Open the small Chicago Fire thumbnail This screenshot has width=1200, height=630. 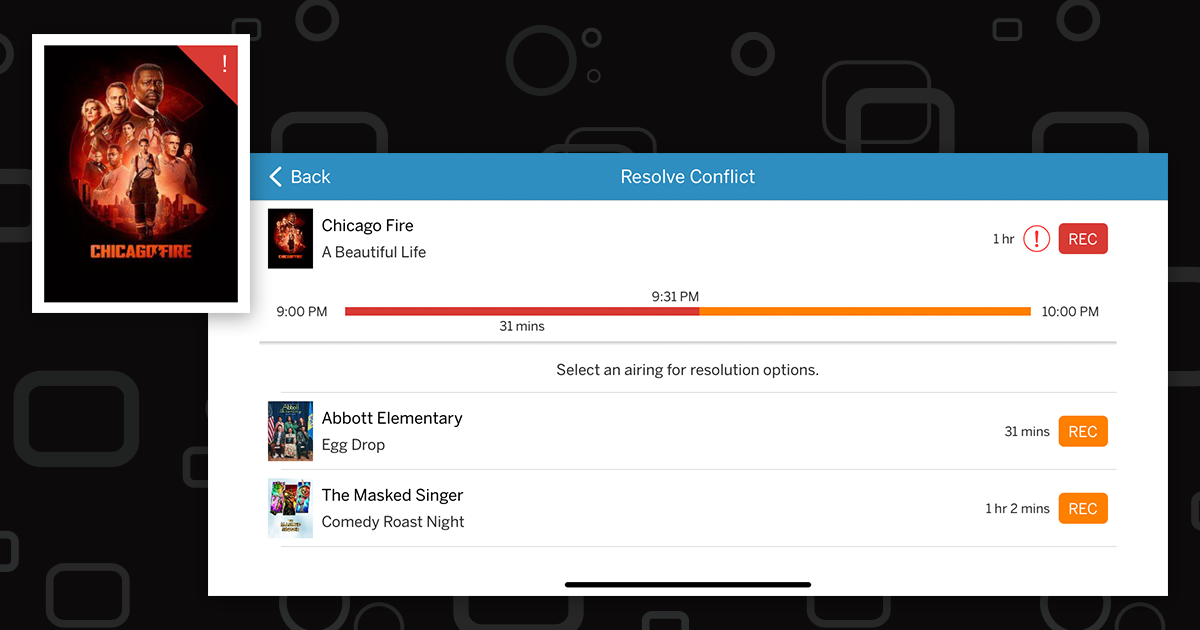tap(290, 238)
